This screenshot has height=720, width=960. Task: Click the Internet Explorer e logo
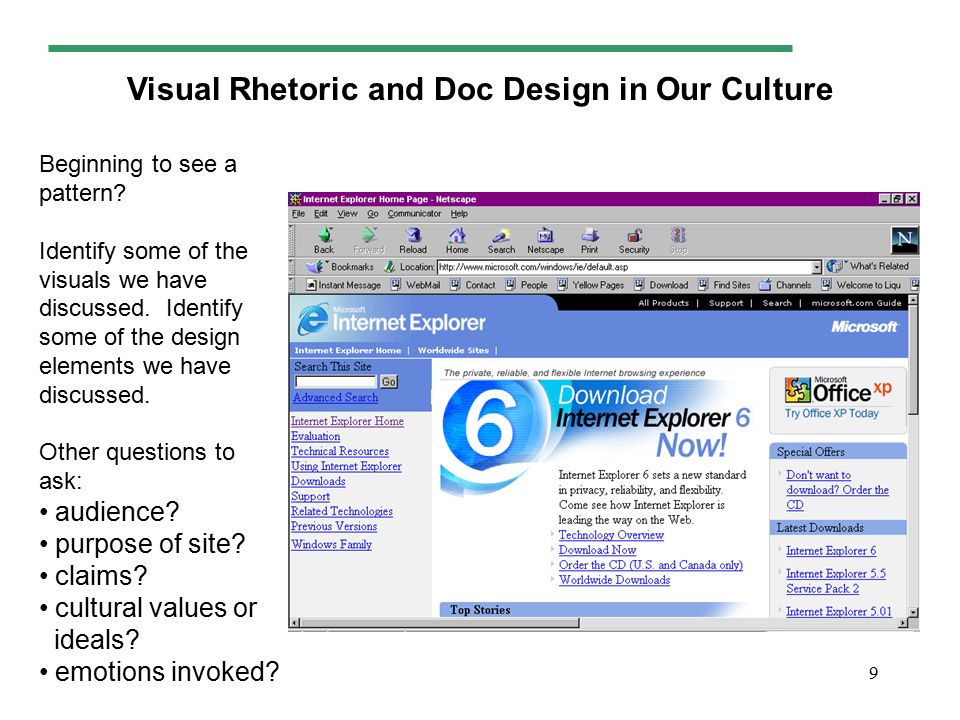click(313, 320)
